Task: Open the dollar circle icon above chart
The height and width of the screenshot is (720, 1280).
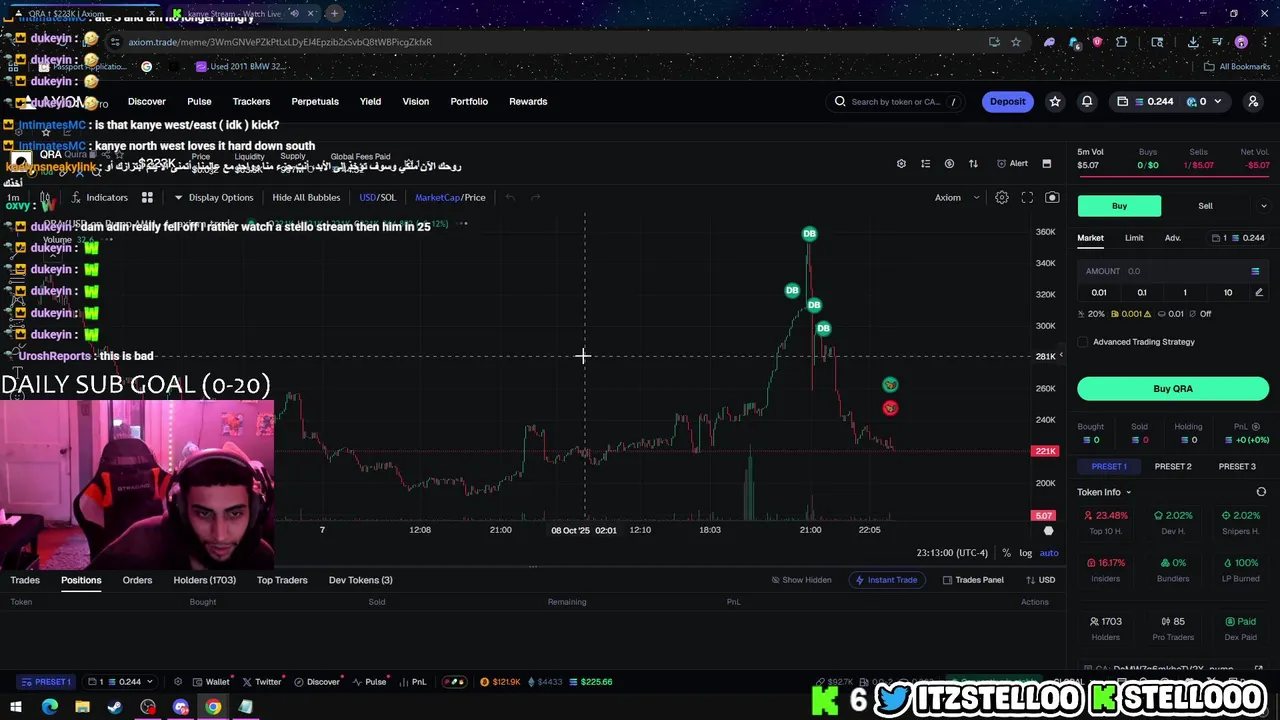Action: pyautogui.click(x=949, y=163)
